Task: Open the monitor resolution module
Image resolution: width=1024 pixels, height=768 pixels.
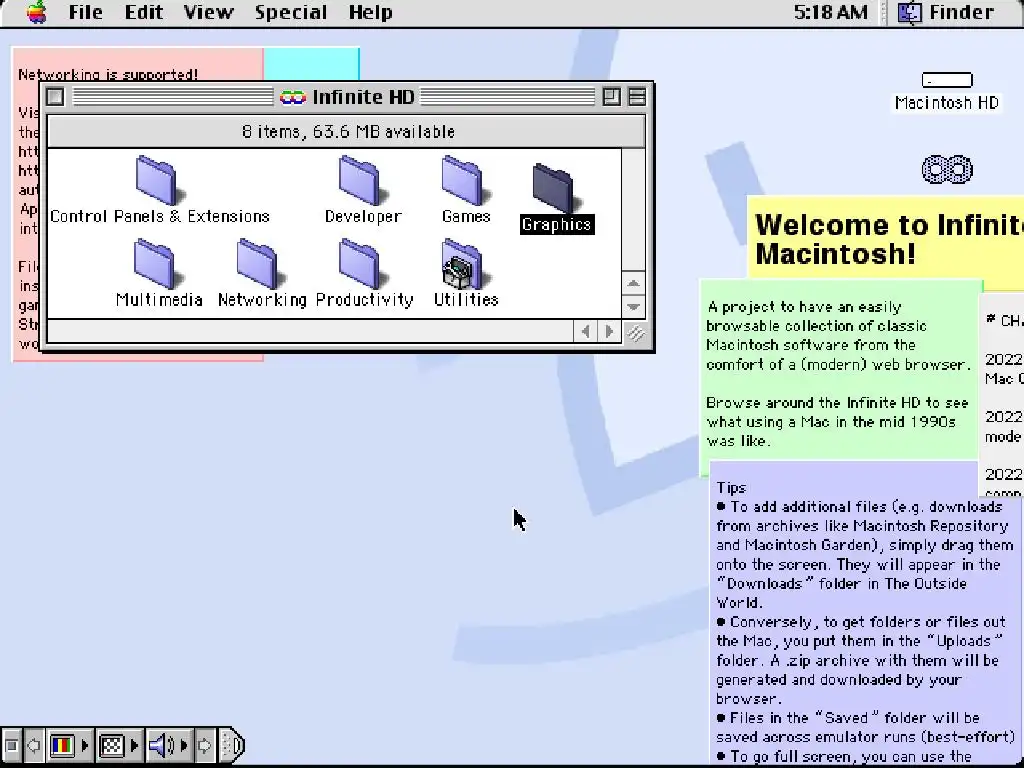Action: coord(112,745)
